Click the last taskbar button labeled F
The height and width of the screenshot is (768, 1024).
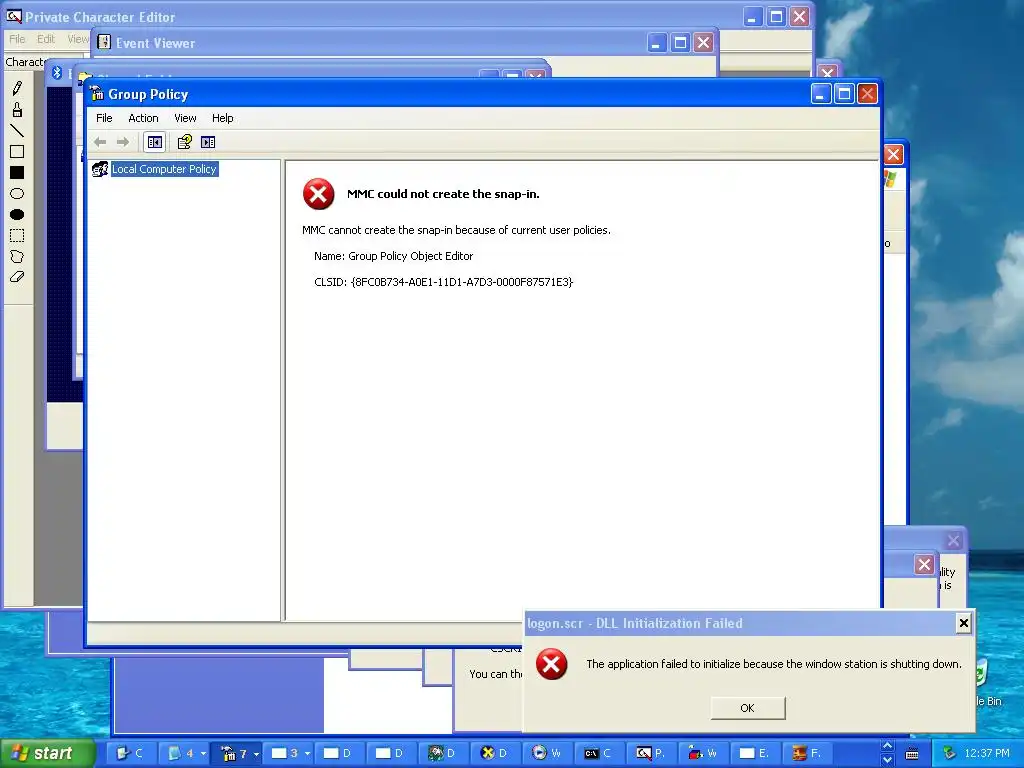pos(810,754)
